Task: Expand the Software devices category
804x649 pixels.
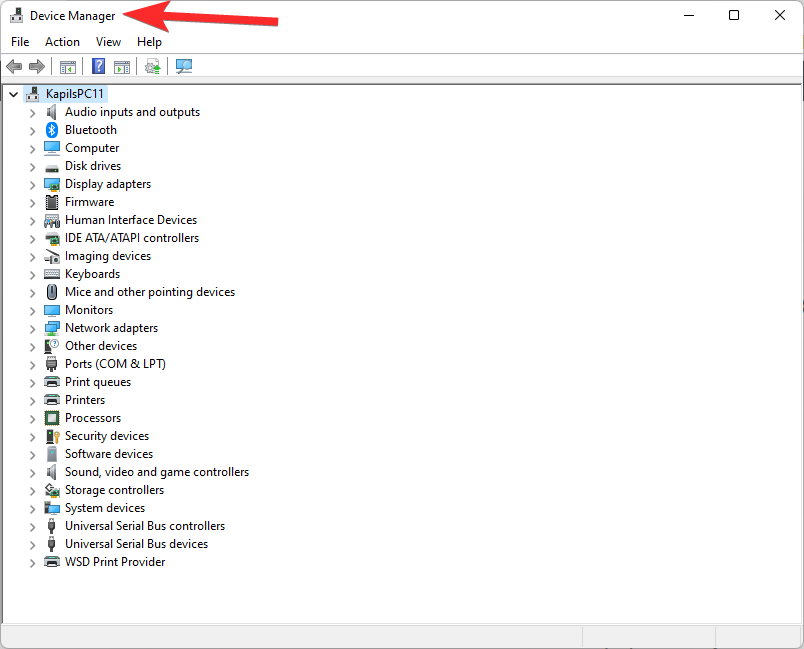Action: click(x=32, y=455)
